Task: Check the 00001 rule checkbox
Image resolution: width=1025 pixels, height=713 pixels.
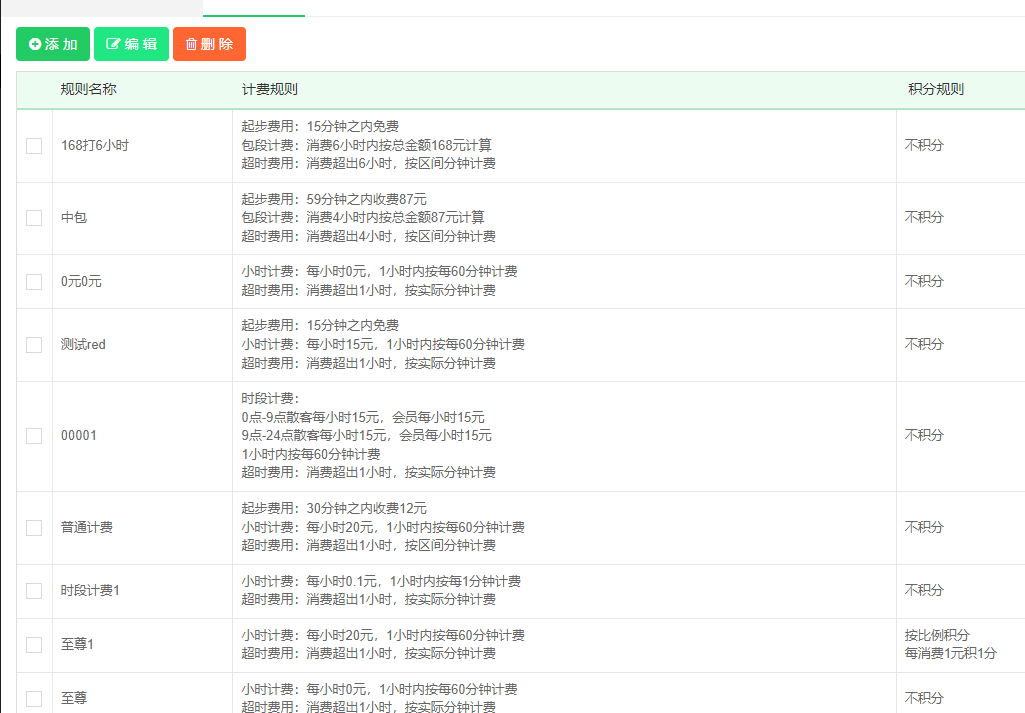Action: click(x=34, y=436)
